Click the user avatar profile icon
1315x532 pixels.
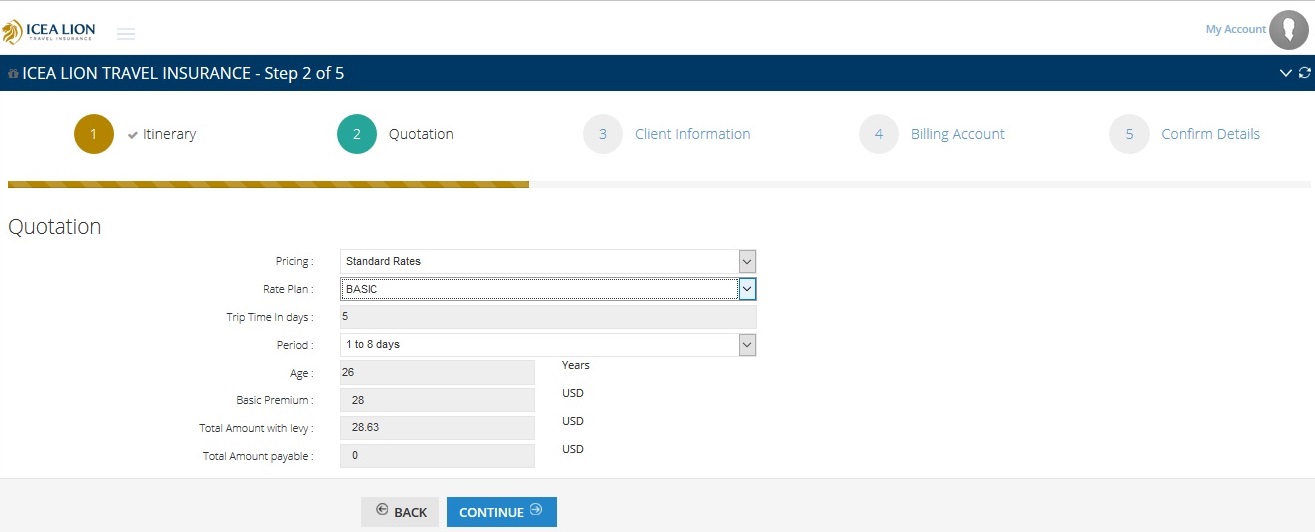[1288, 30]
